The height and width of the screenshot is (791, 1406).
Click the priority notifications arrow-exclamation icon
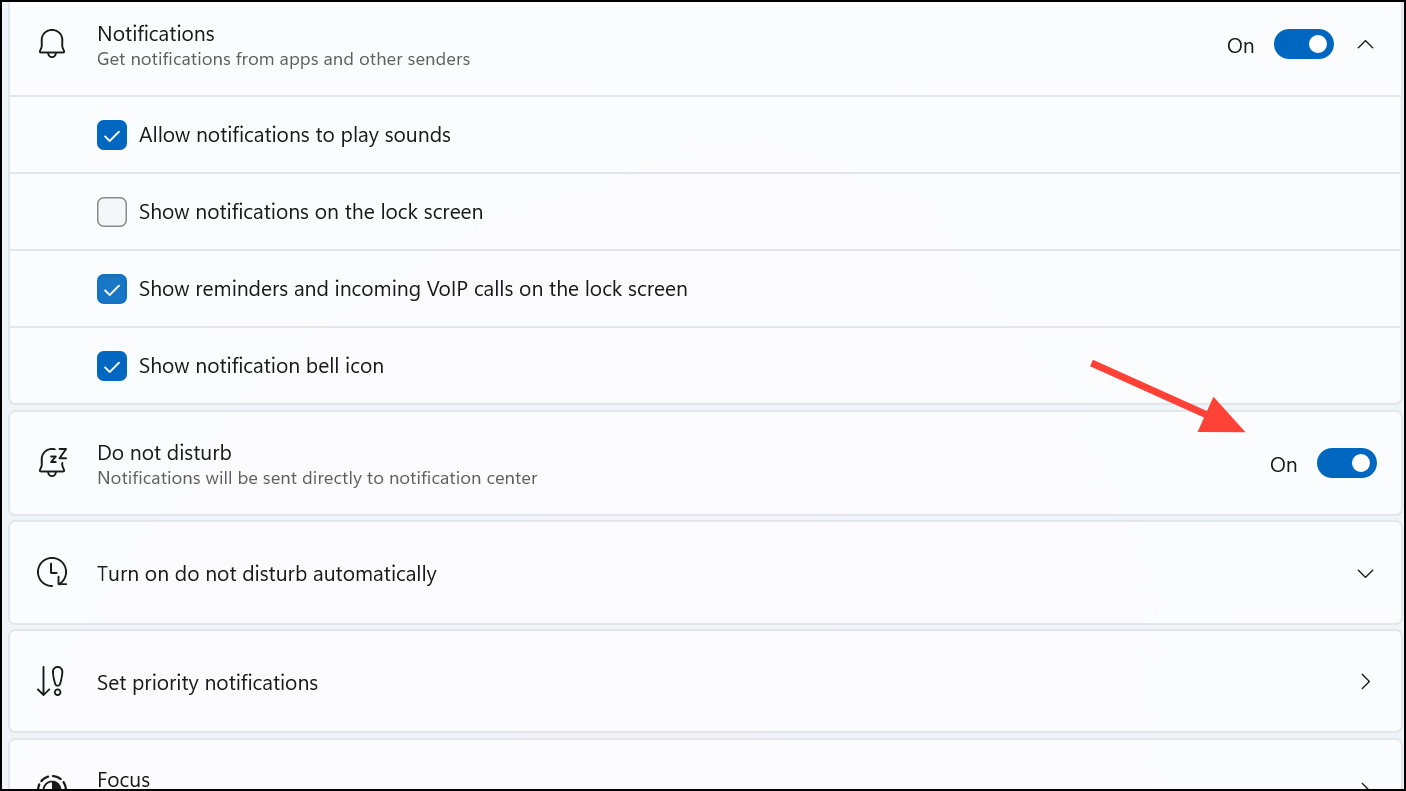(x=51, y=682)
